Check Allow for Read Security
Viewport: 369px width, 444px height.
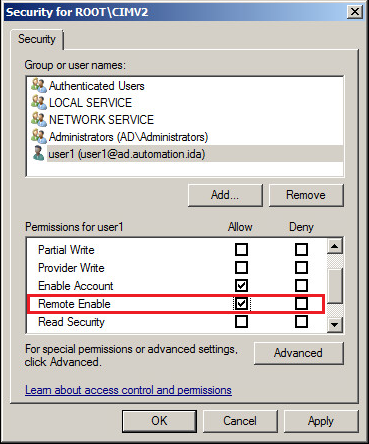click(x=241, y=322)
